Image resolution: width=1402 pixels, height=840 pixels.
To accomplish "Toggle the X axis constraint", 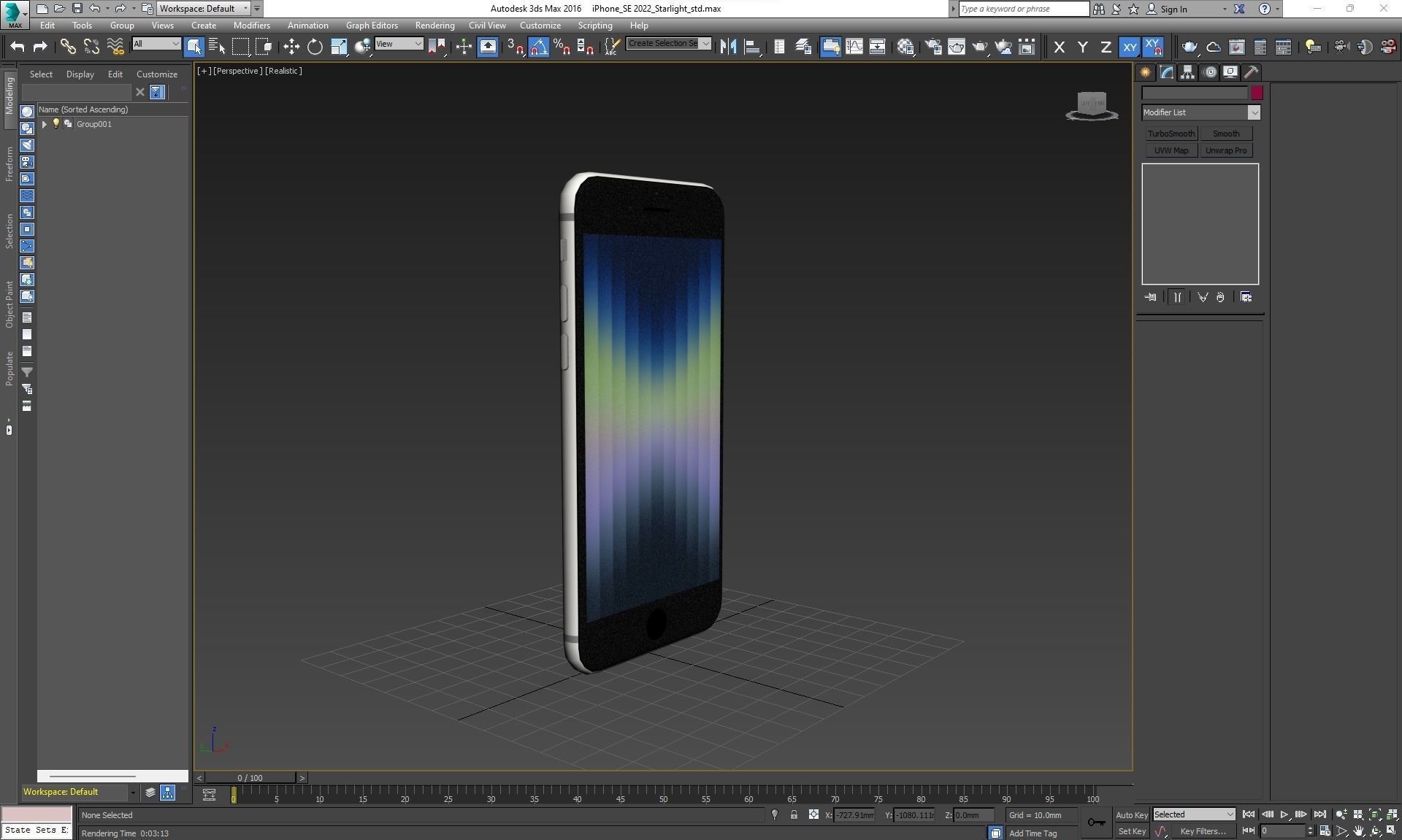I will point(1060,47).
